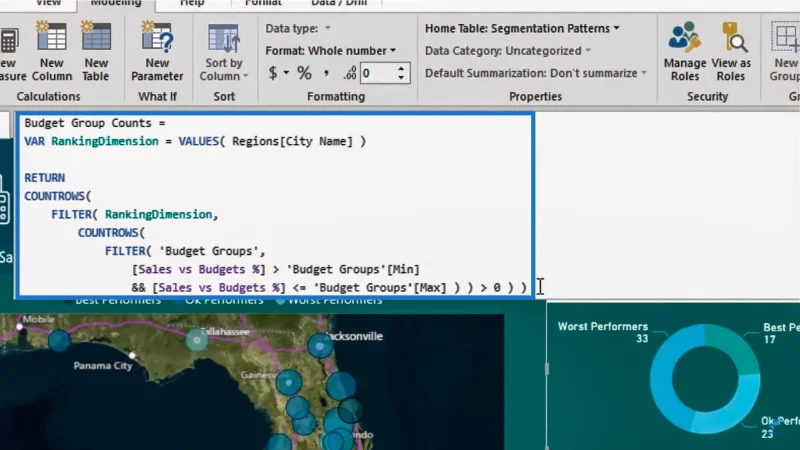Expand the Default Summarization dropdown
The height and width of the screenshot is (450, 800).
pos(536,73)
